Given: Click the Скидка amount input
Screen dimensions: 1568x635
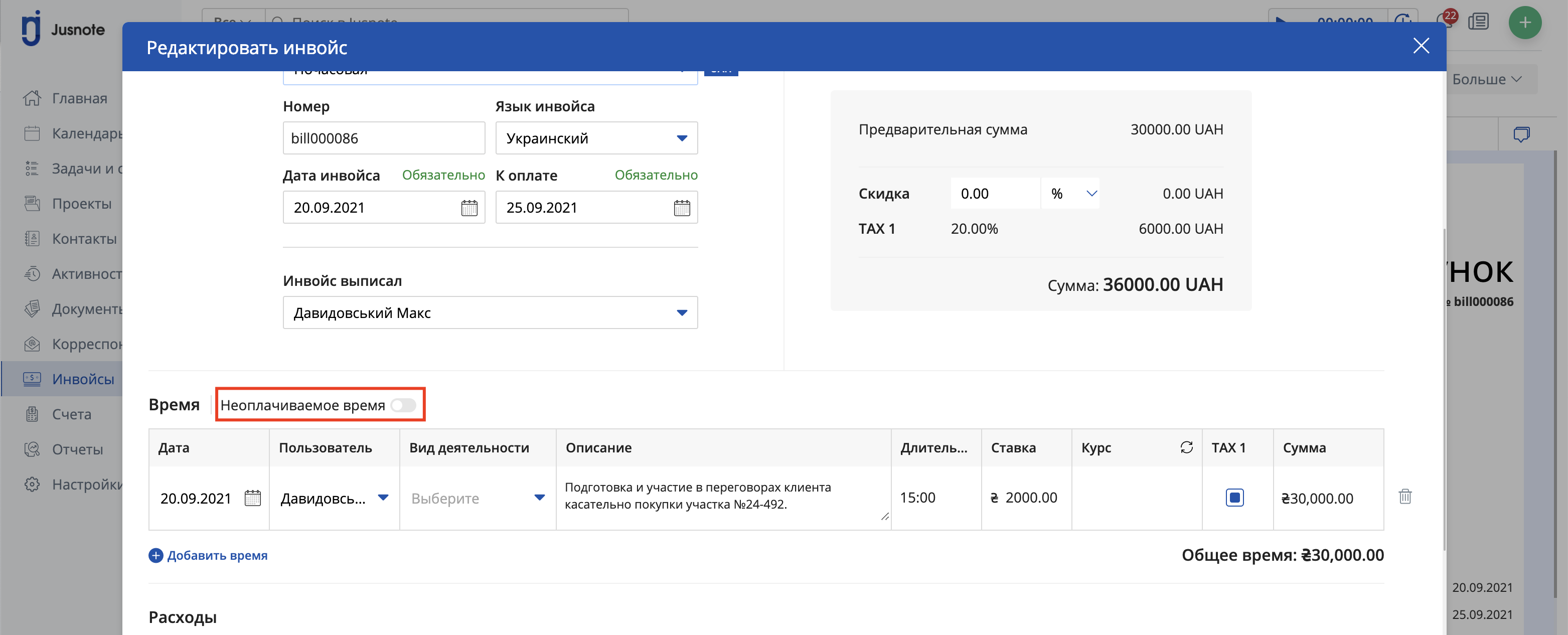Looking at the screenshot, I should [x=995, y=194].
